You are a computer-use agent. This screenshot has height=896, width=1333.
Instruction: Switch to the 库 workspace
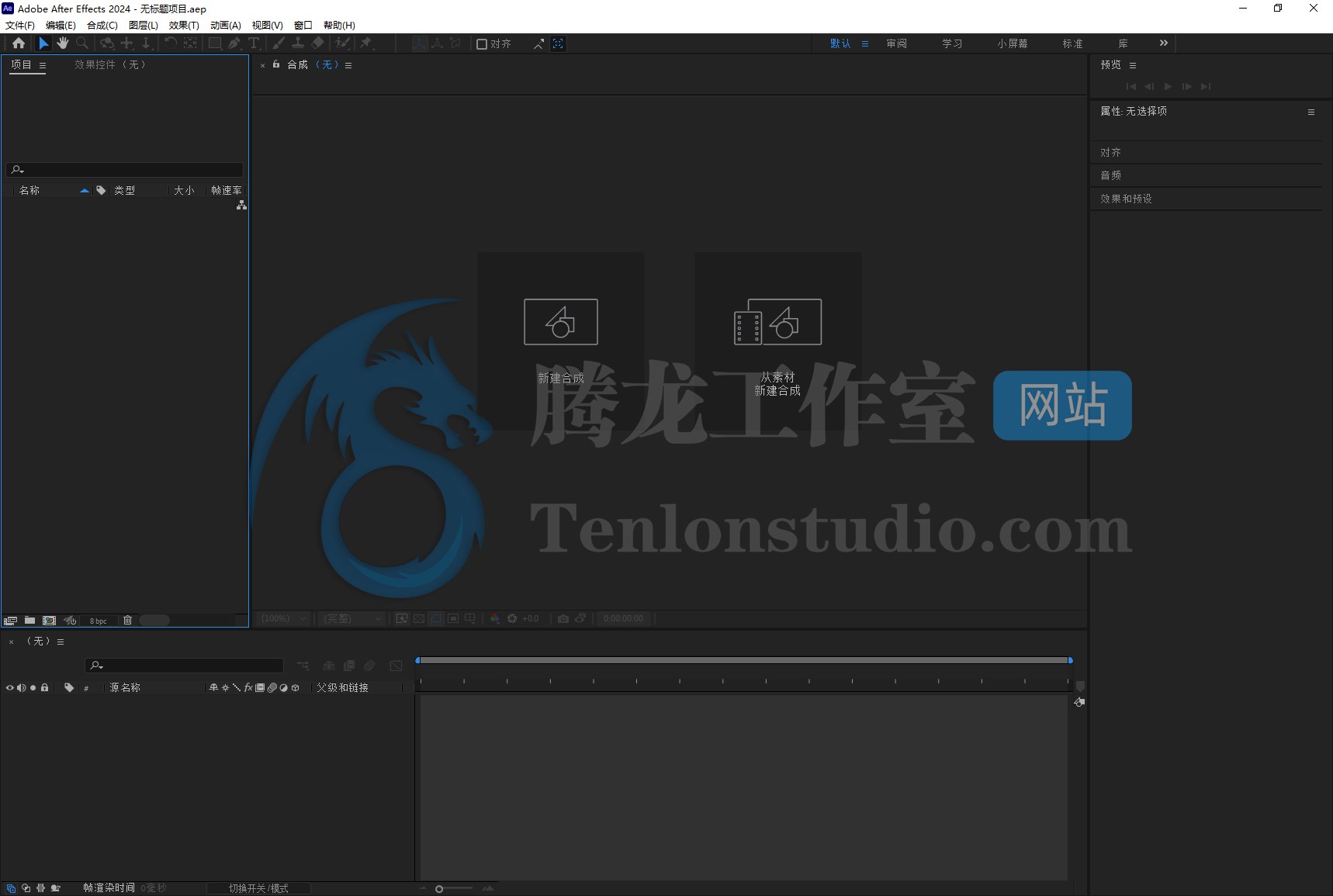click(1124, 43)
